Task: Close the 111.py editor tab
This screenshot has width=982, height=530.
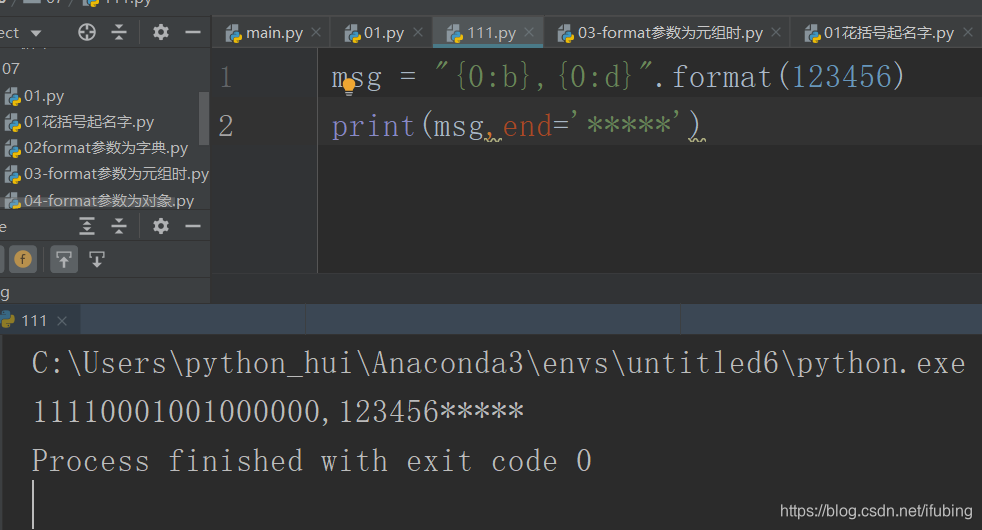Action: click(x=529, y=32)
